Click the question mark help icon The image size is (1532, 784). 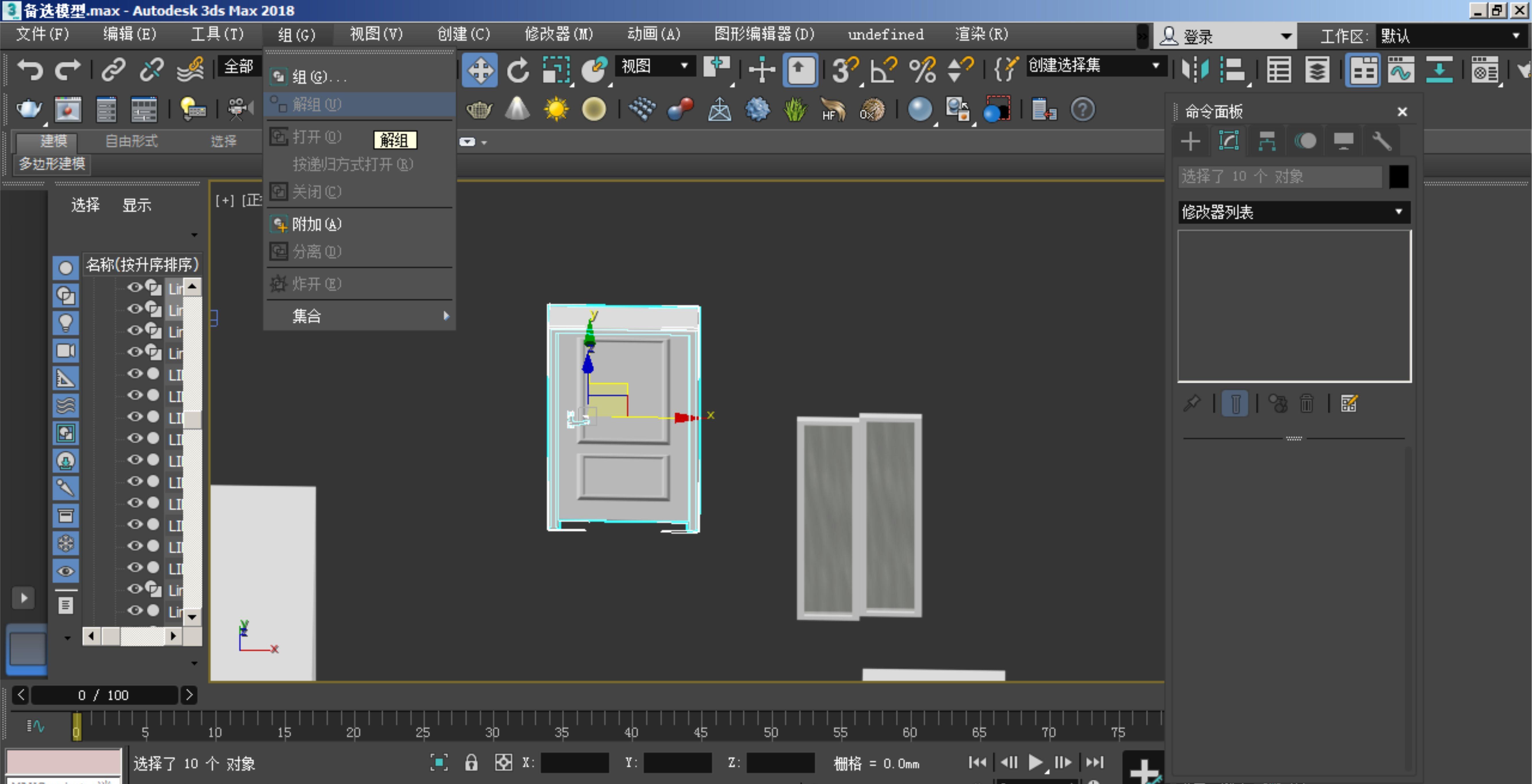[1083, 109]
